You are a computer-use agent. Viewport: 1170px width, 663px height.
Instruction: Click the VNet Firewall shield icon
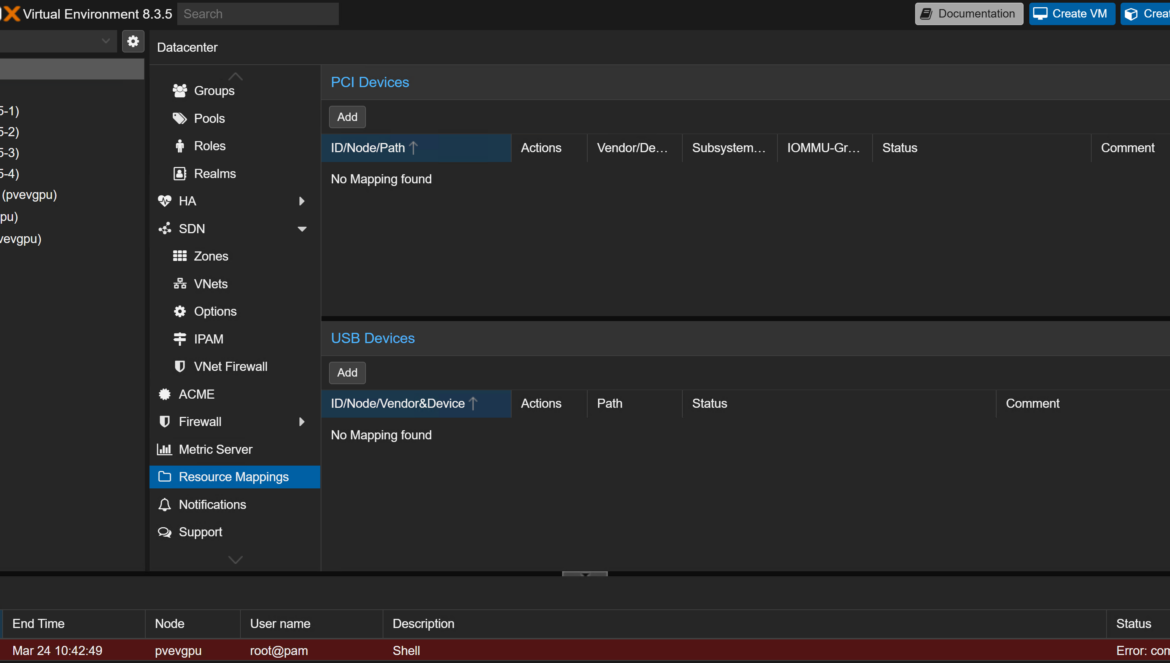pos(180,367)
